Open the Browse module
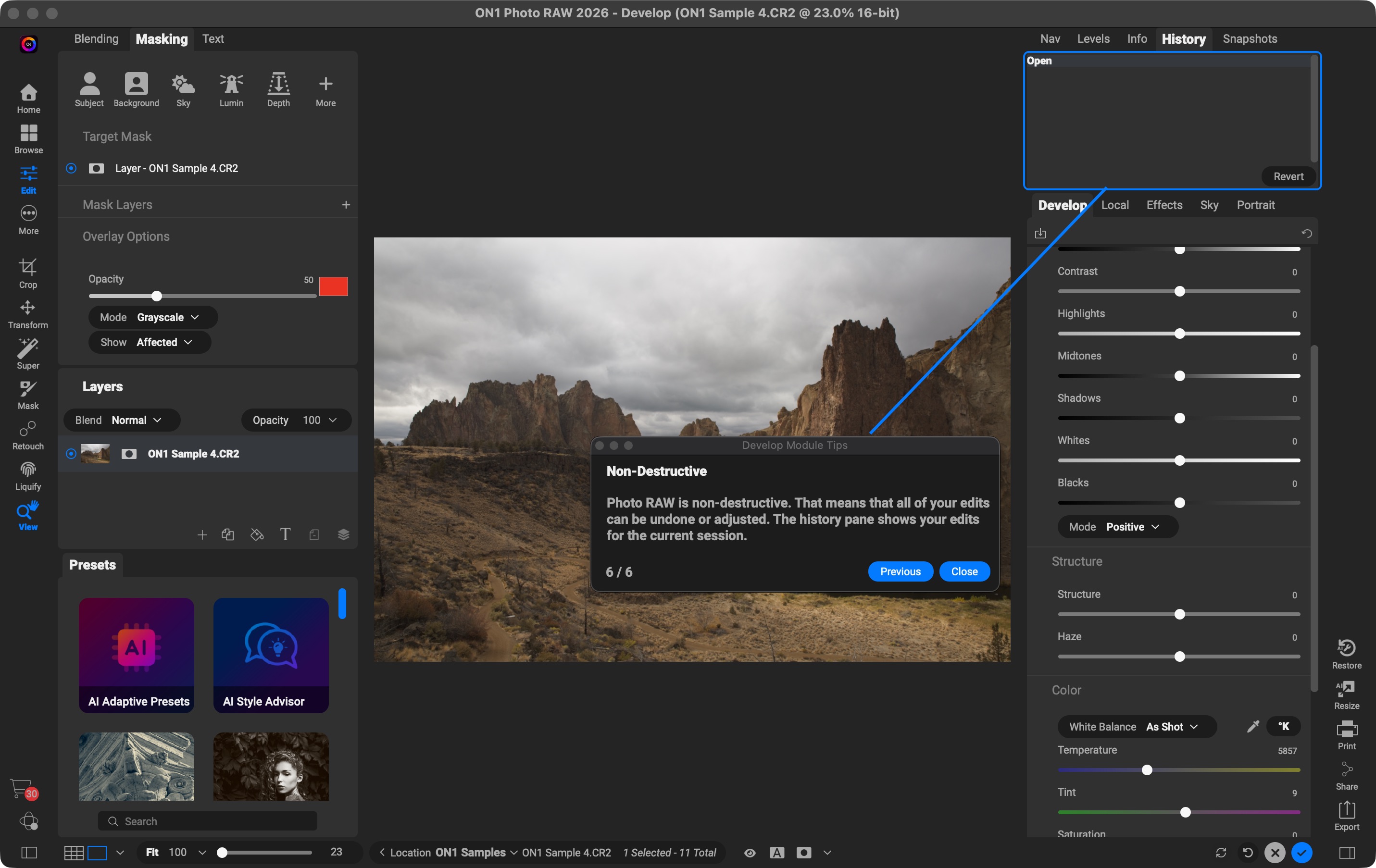This screenshot has width=1376, height=868. click(28, 139)
